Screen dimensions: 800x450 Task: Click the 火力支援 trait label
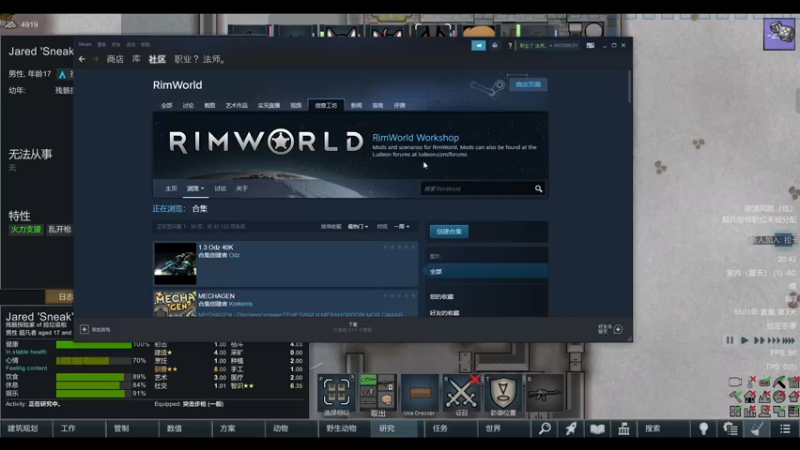tap(26, 230)
